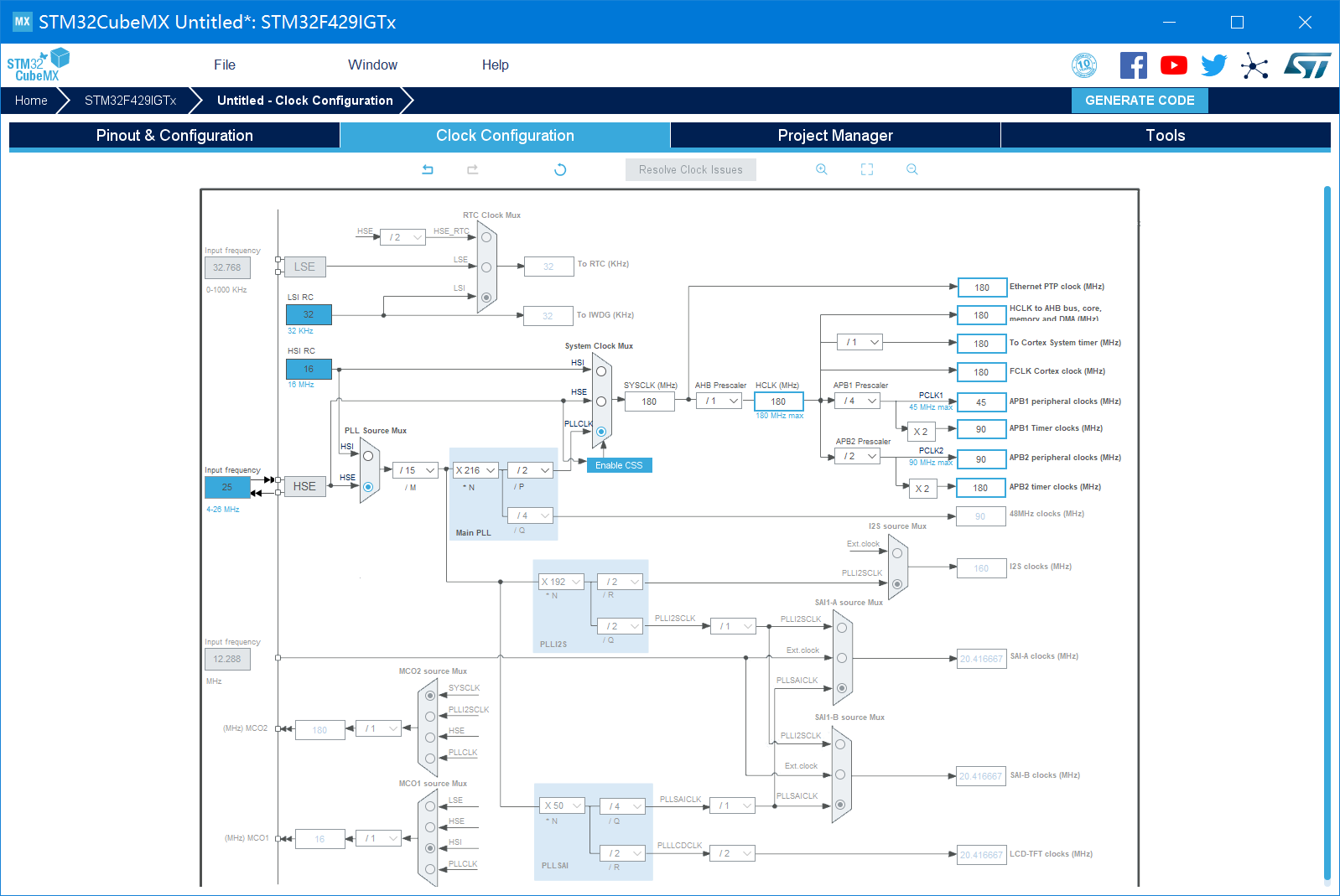Open the Twitter bird icon

(x=1213, y=65)
